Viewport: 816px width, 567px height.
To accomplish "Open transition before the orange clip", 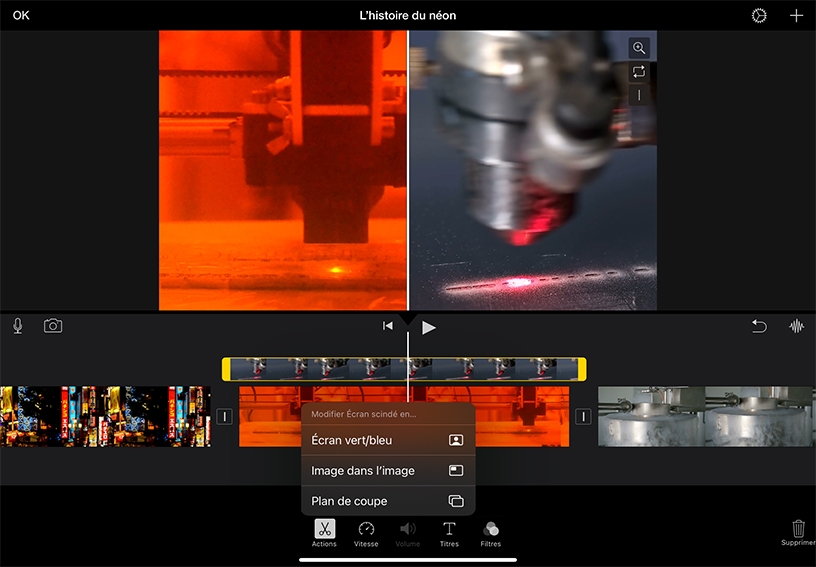I will click(224, 416).
